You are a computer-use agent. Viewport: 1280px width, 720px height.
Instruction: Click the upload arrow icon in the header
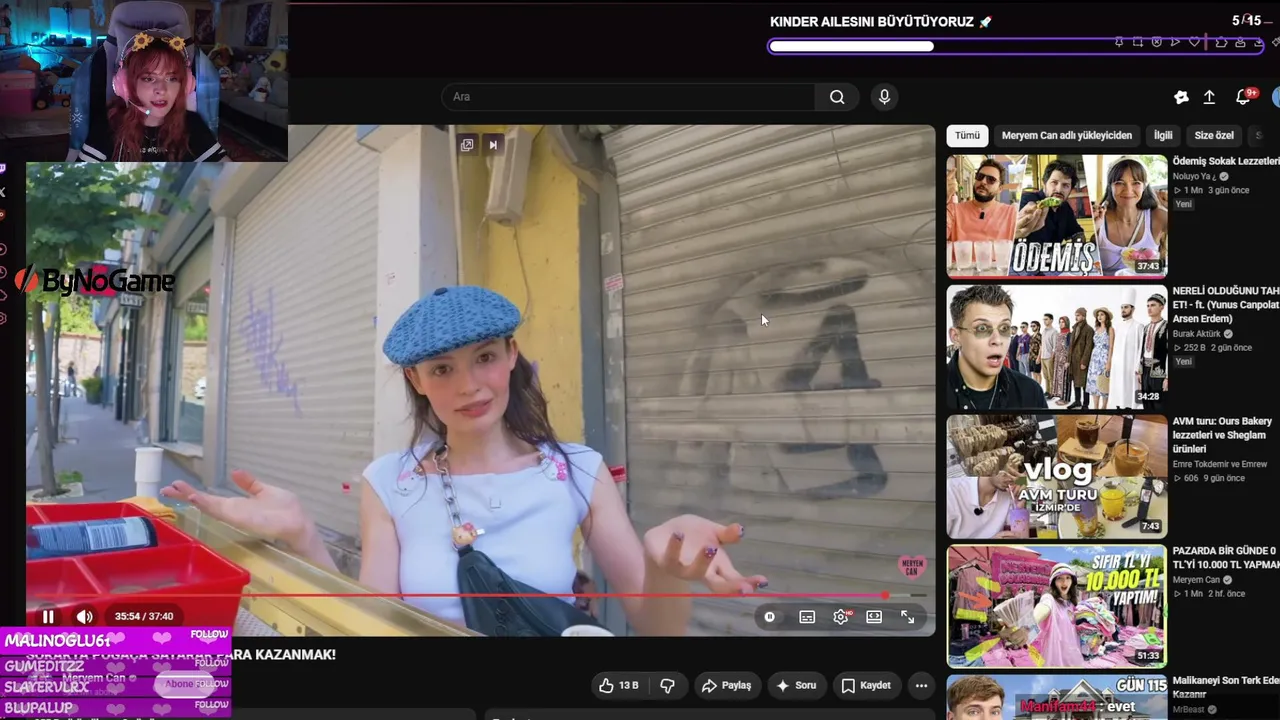tap(1209, 97)
